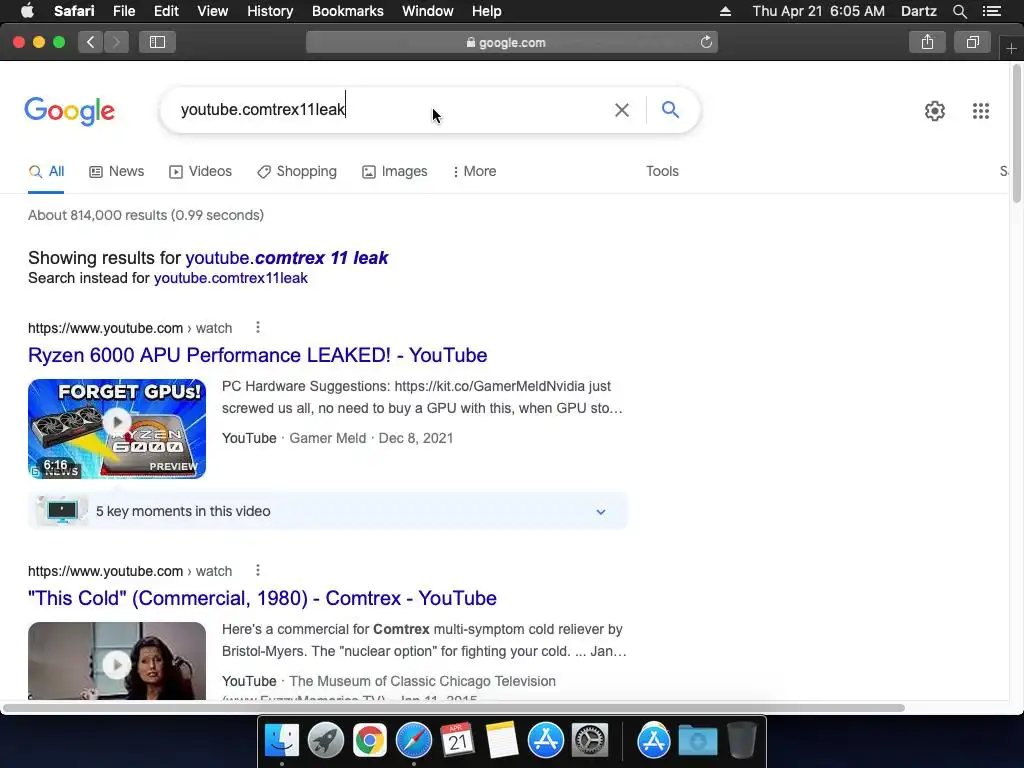The image size is (1024, 768).
Task: Open the More search filters dropdown
Action: (x=475, y=171)
